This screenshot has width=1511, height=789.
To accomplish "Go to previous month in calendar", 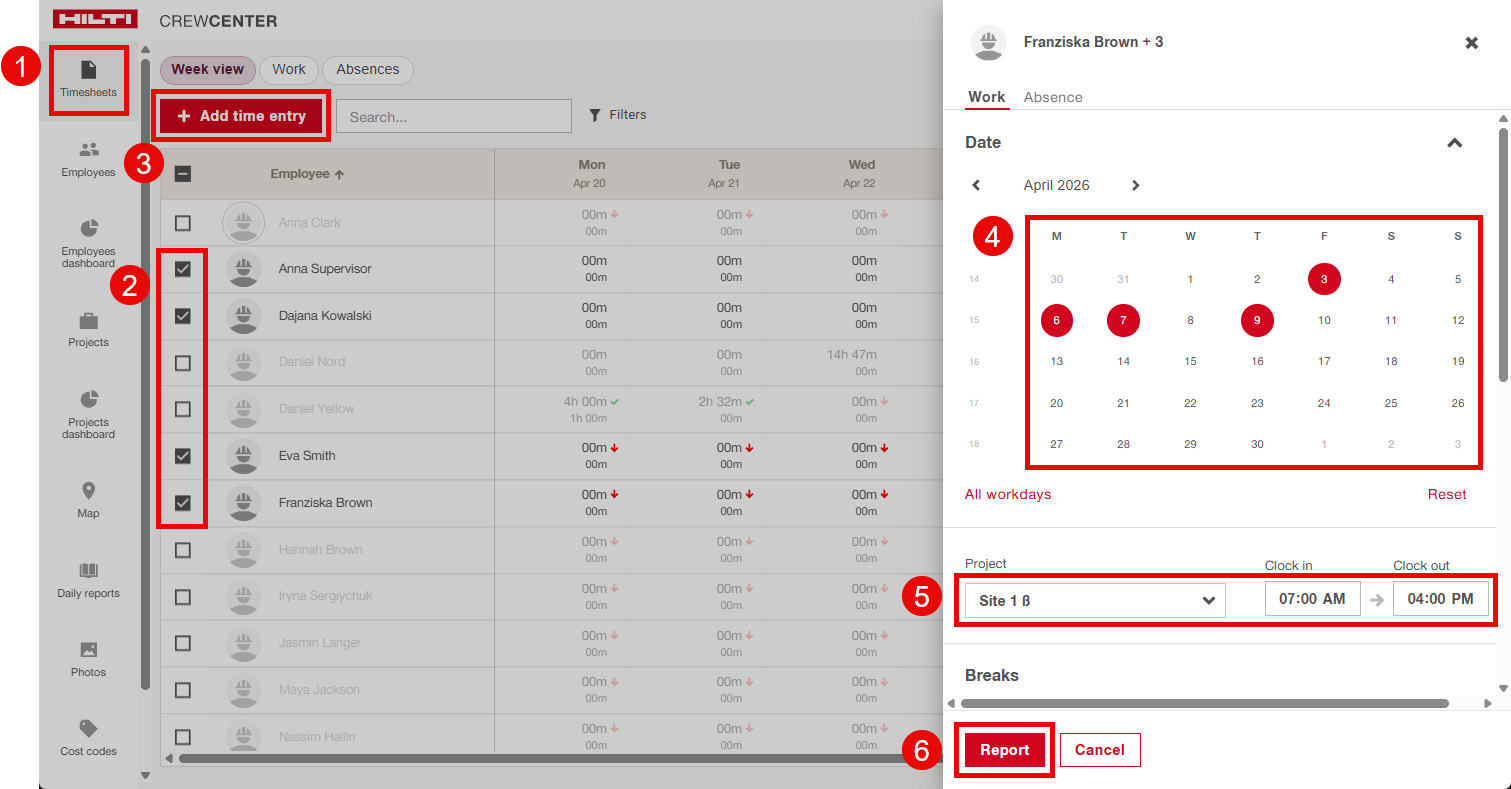I will [976, 185].
